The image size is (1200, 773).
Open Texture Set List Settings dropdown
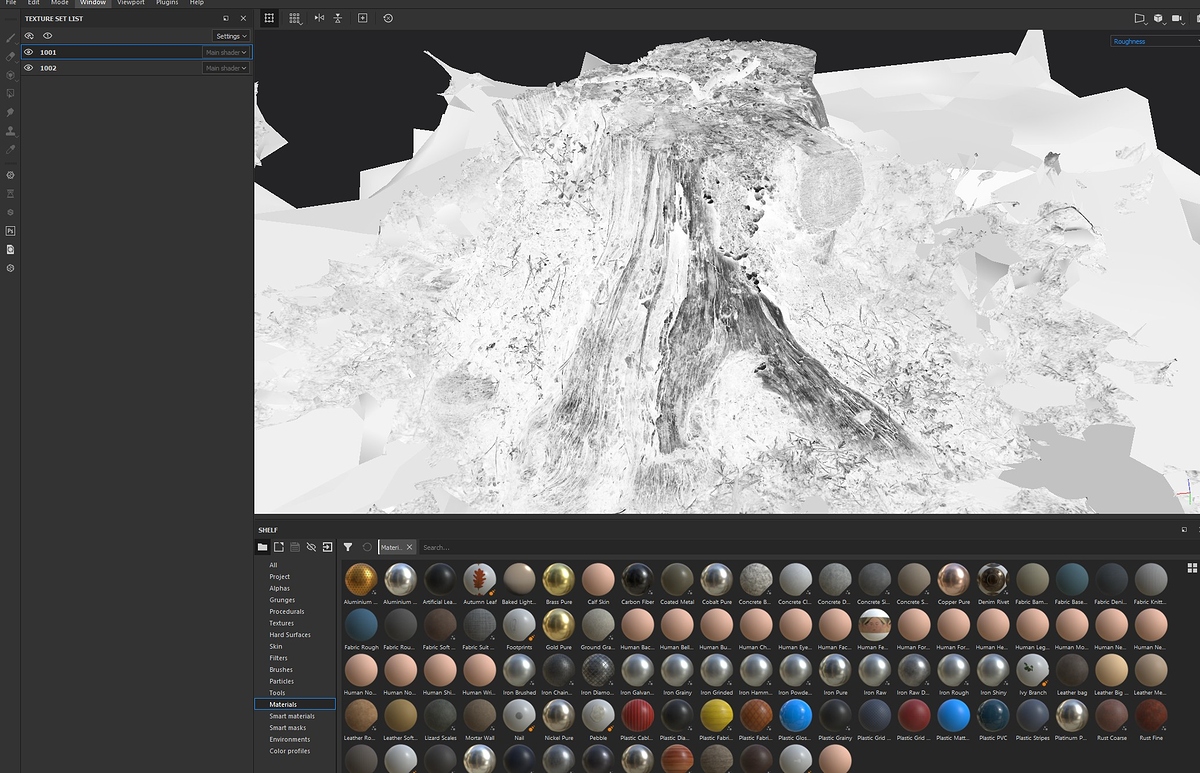click(231, 36)
